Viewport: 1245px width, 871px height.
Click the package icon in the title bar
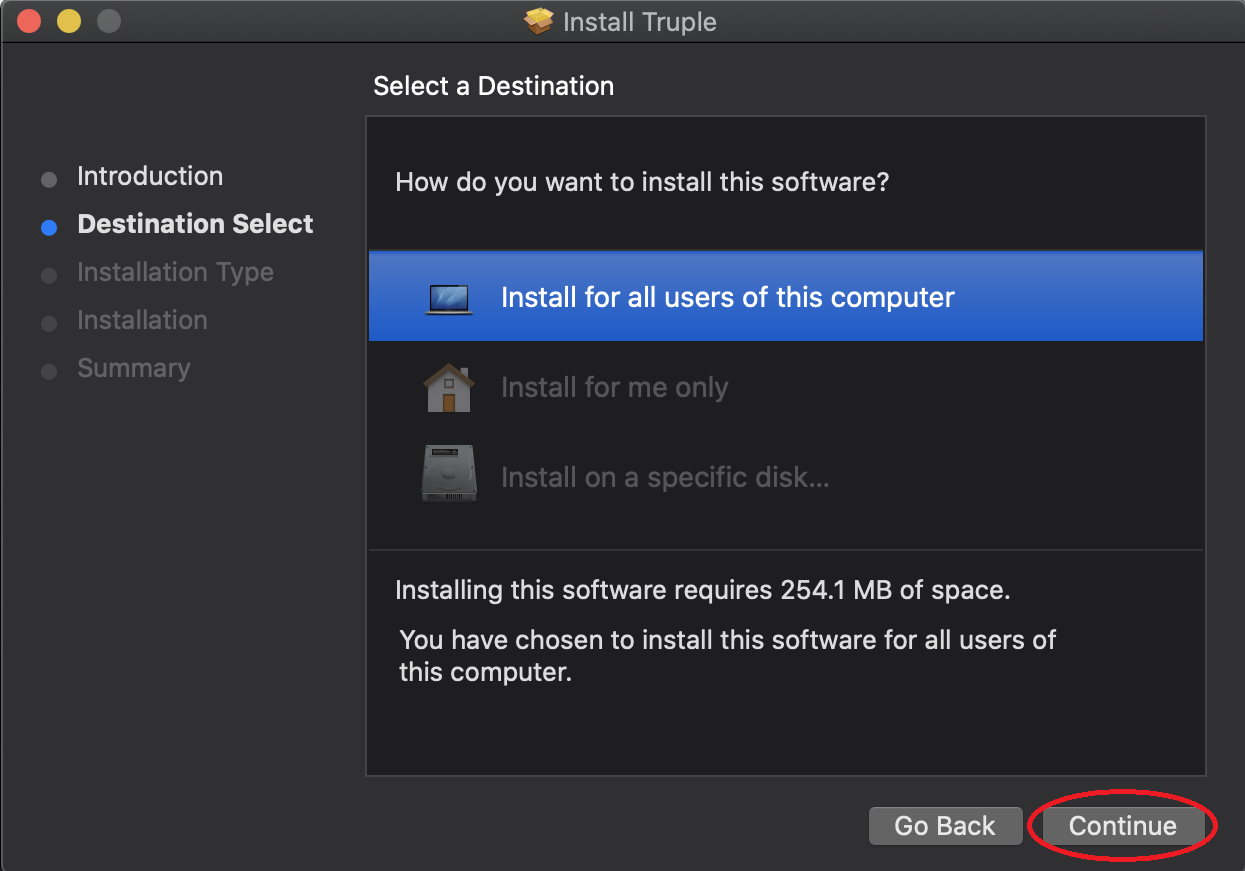pos(539,21)
